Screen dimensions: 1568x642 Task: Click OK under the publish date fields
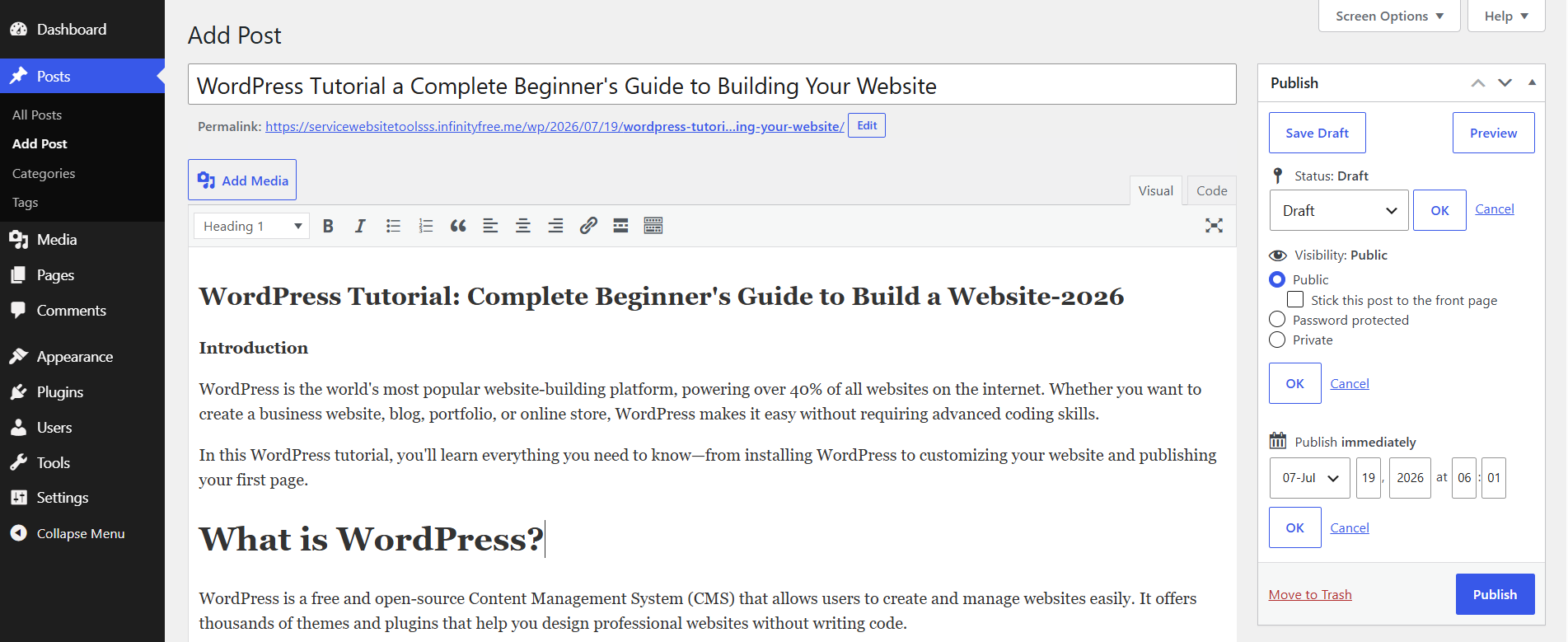pos(1294,527)
